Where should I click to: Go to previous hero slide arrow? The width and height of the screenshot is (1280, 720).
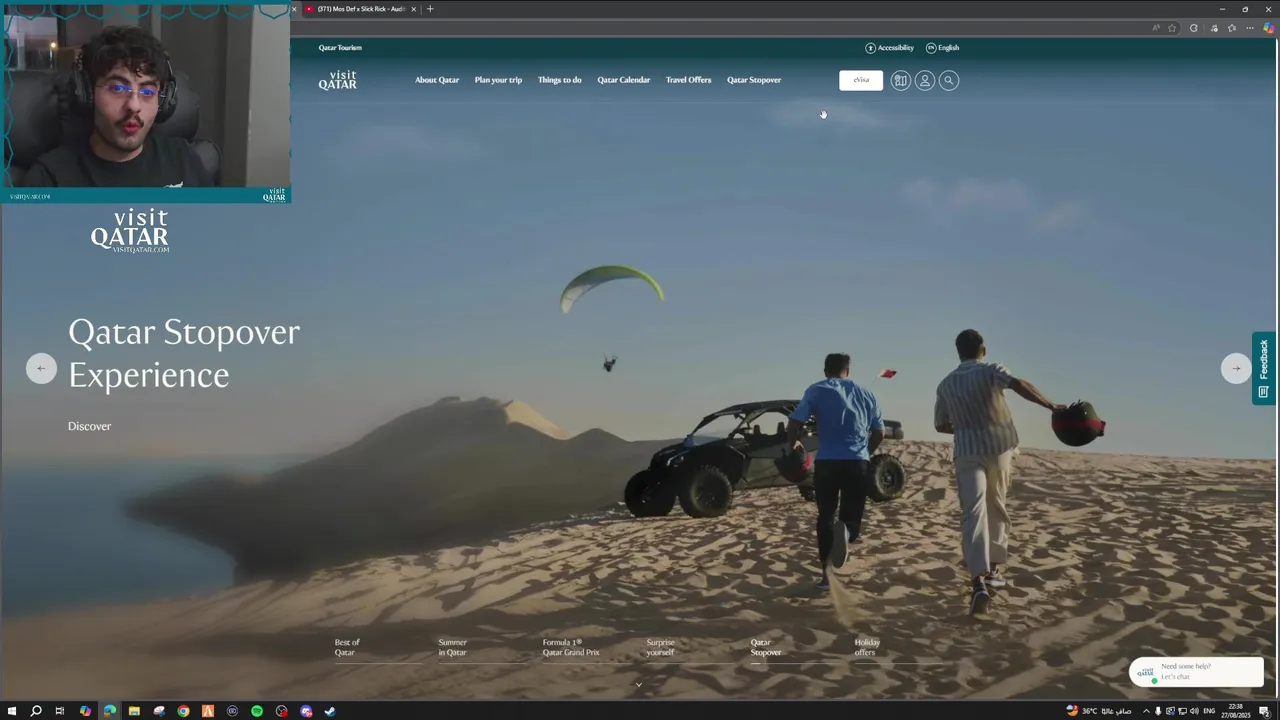coord(41,368)
